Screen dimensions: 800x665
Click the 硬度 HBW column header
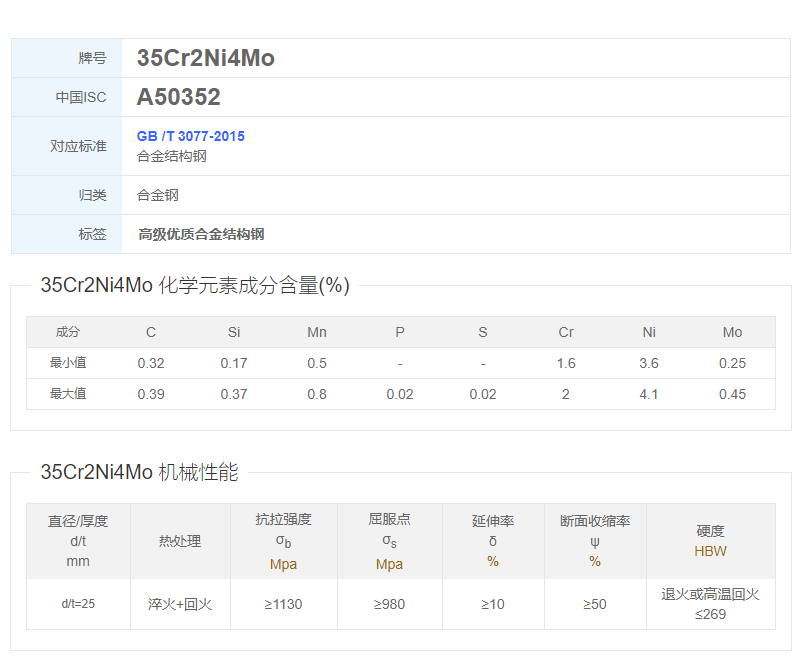point(710,541)
